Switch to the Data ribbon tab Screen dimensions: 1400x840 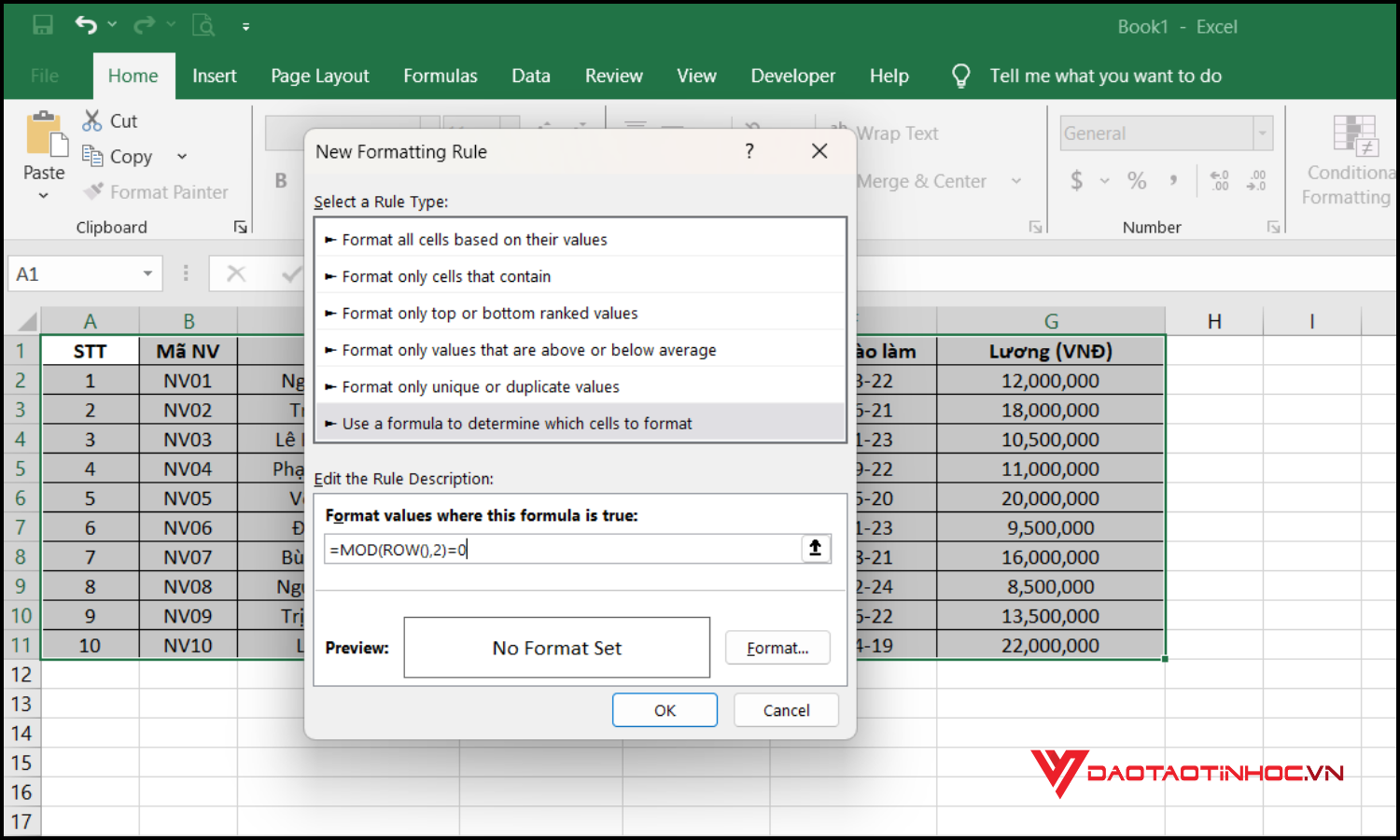pos(530,76)
